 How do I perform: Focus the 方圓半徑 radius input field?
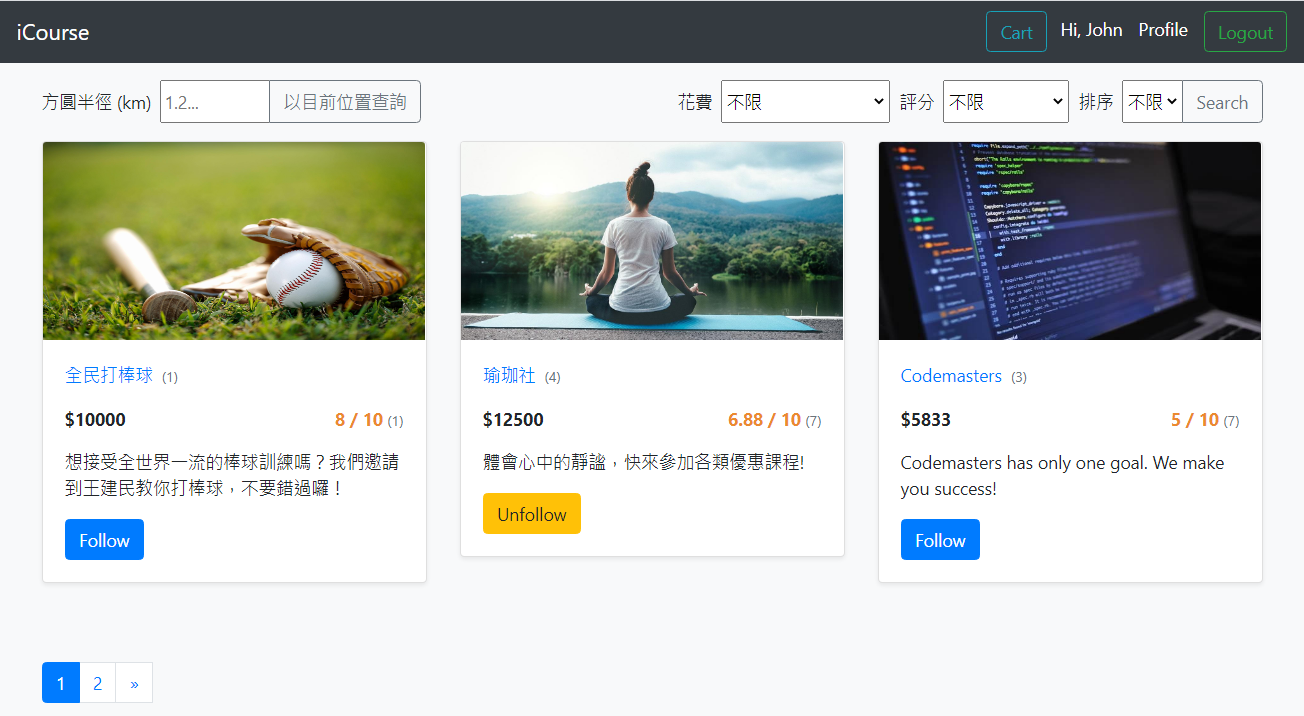pyautogui.click(x=215, y=102)
